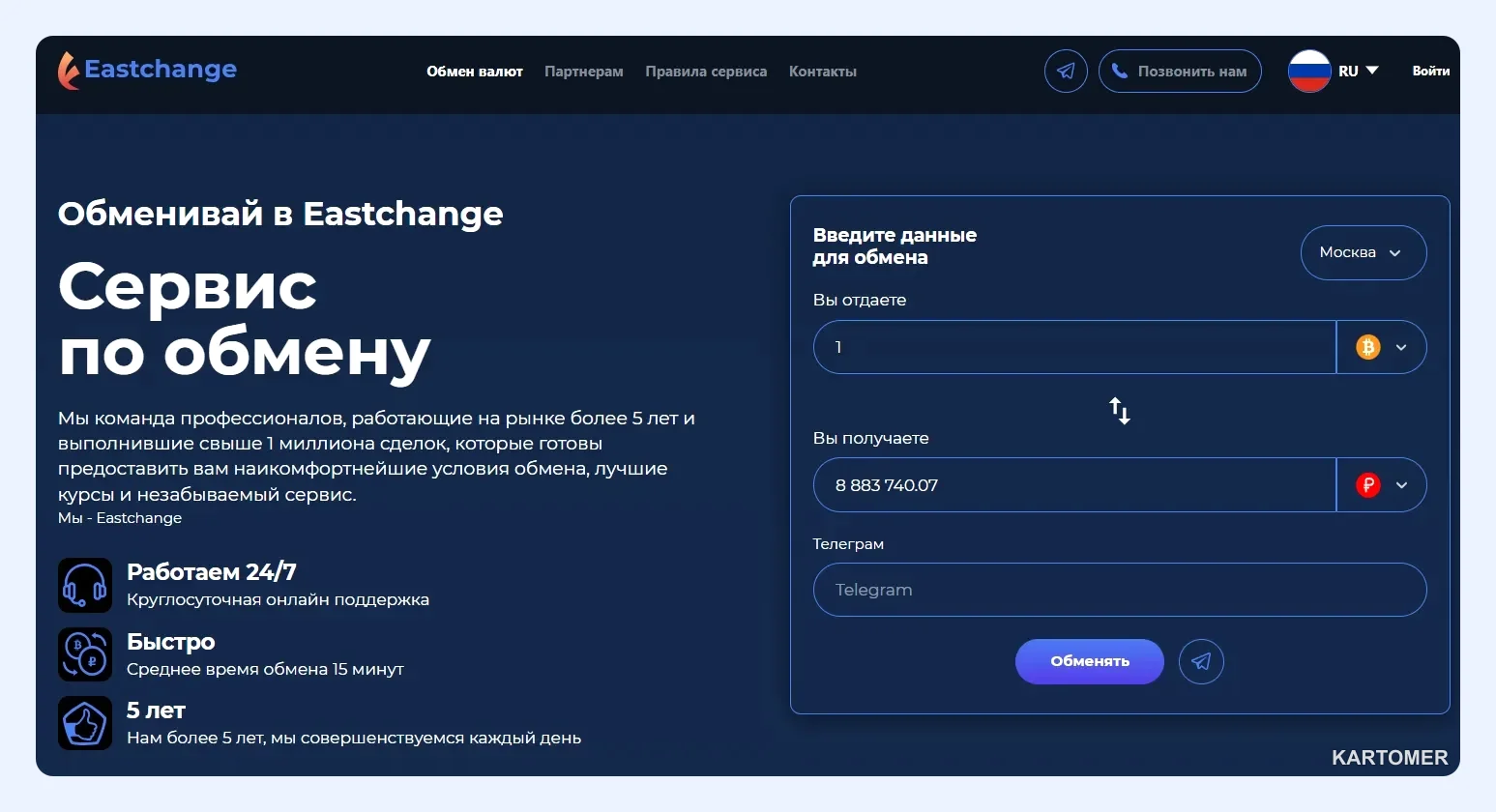1496x812 pixels.
Task: Click the Среднее время обмена 15 минут text
Action: coord(265,669)
